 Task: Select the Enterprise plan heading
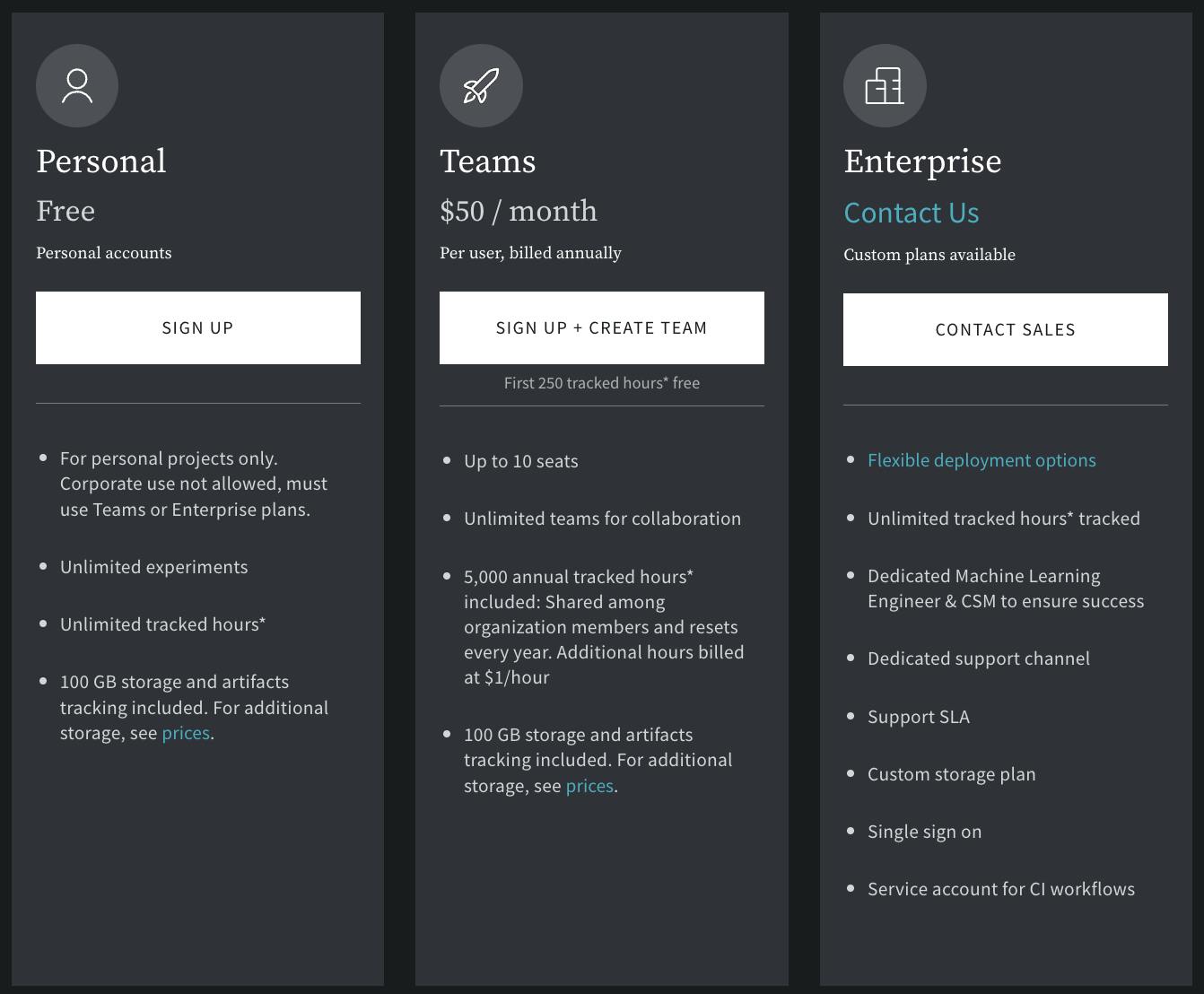pos(922,161)
